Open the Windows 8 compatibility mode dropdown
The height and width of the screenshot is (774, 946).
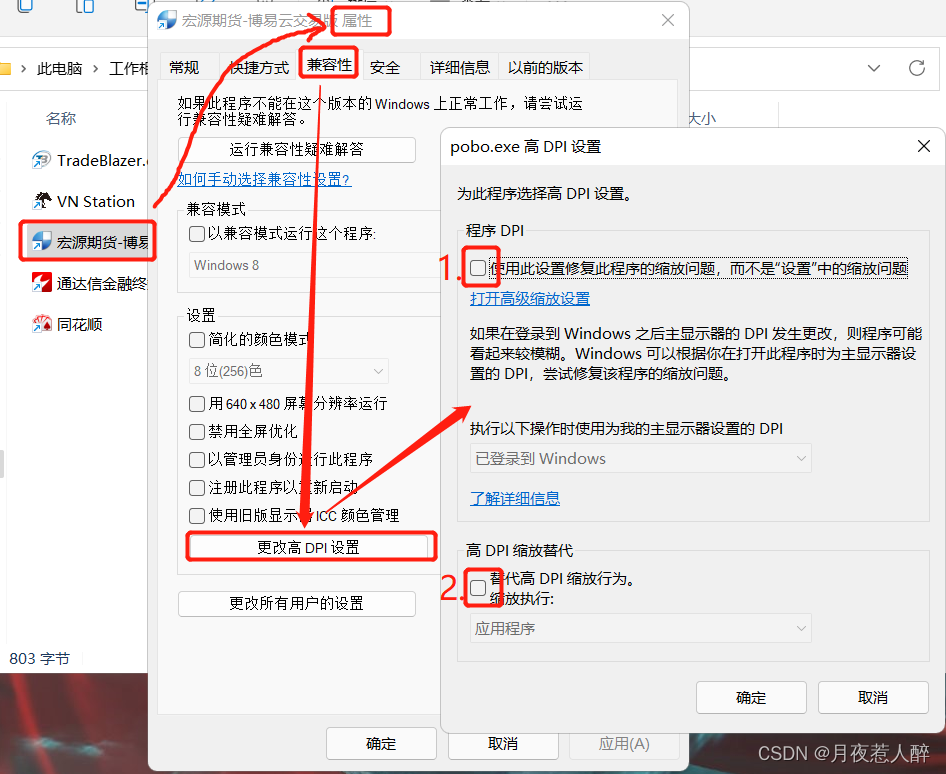[314, 265]
